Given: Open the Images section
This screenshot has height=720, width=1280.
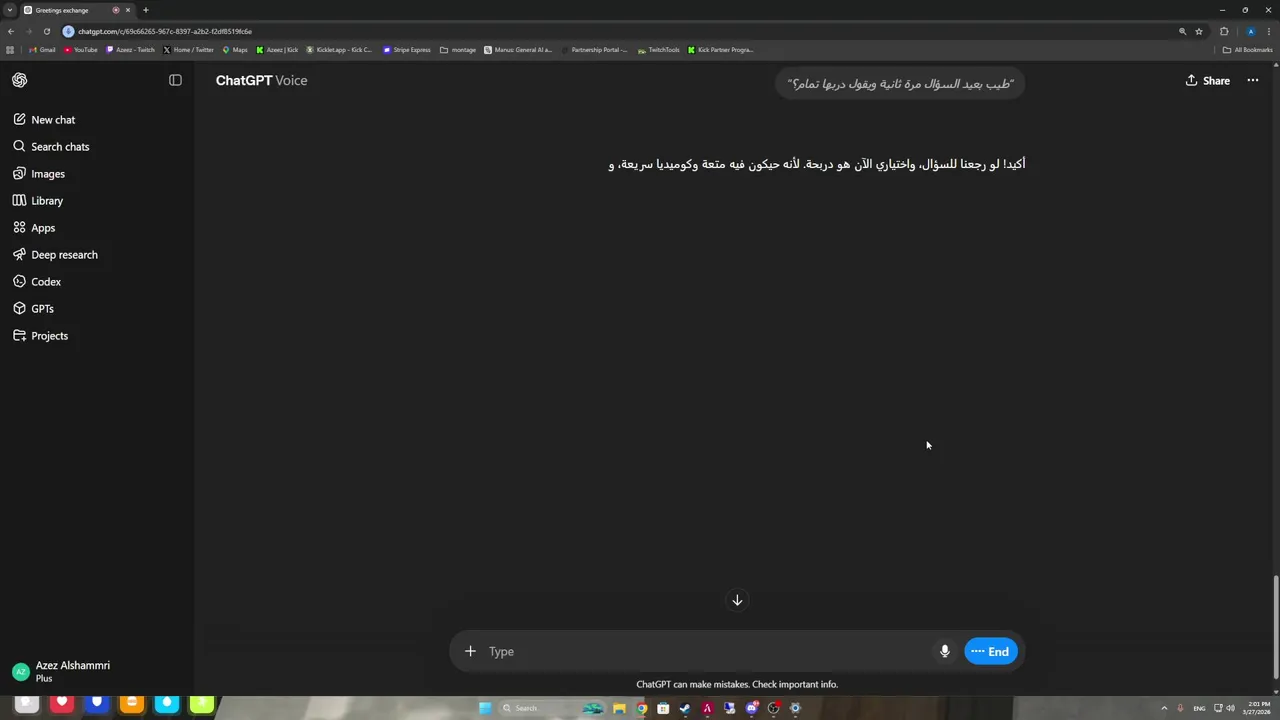Looking at the screenshot, I should coord(96,173).
